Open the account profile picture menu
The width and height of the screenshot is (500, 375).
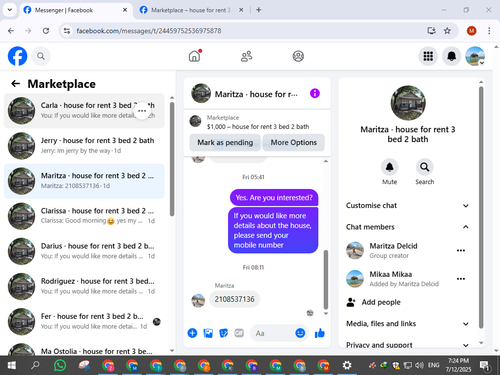pyautogui.click(x=475, y=56)
